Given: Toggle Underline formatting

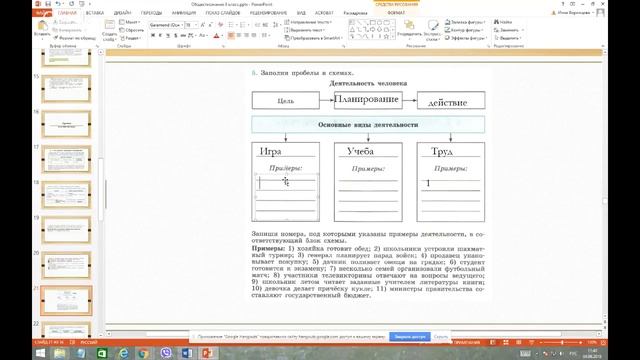Looking at the screenshot, I should [168, 36].
